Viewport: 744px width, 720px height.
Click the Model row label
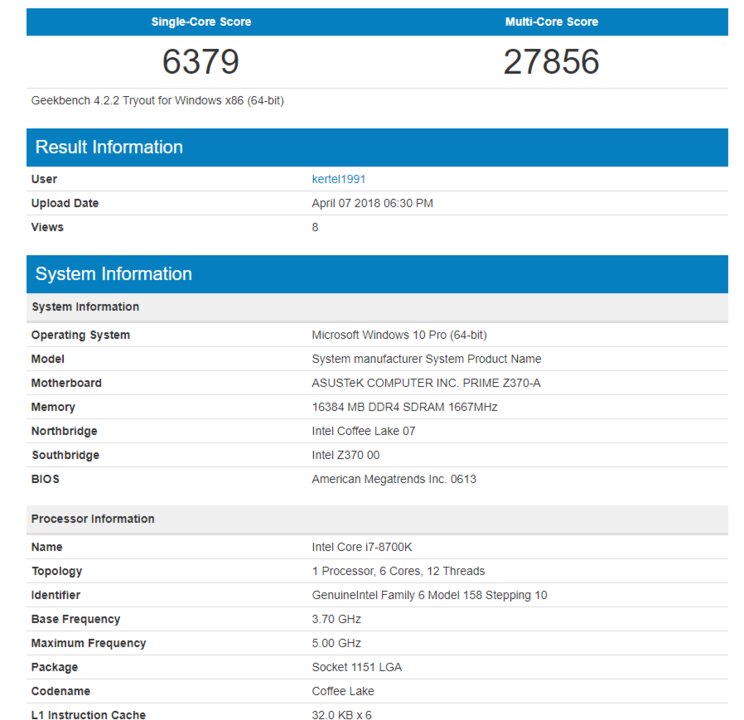[x=48, y=359]
